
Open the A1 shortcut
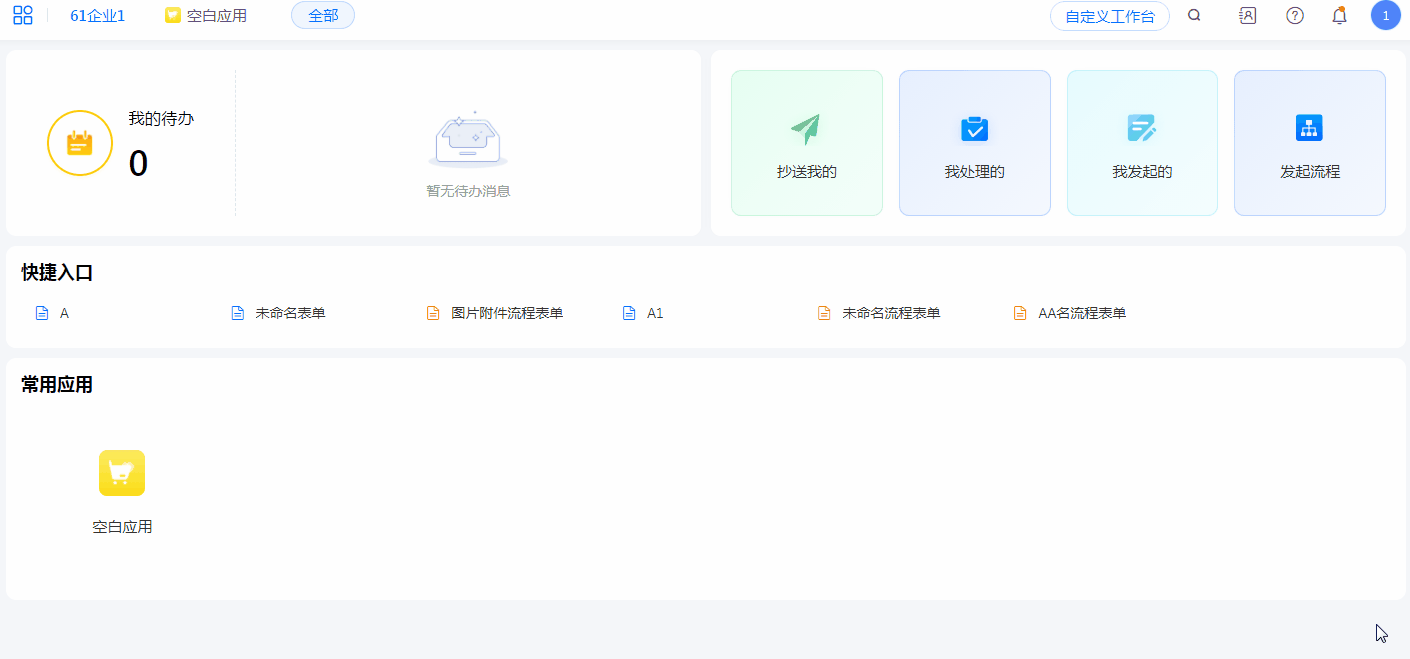coord(655,313)
